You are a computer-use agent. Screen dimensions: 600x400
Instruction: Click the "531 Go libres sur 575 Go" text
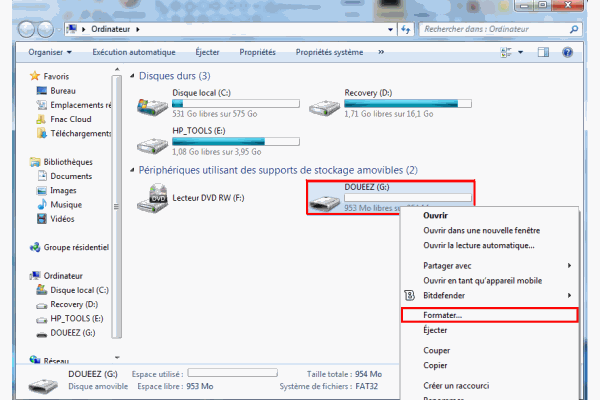pos(215,114)
